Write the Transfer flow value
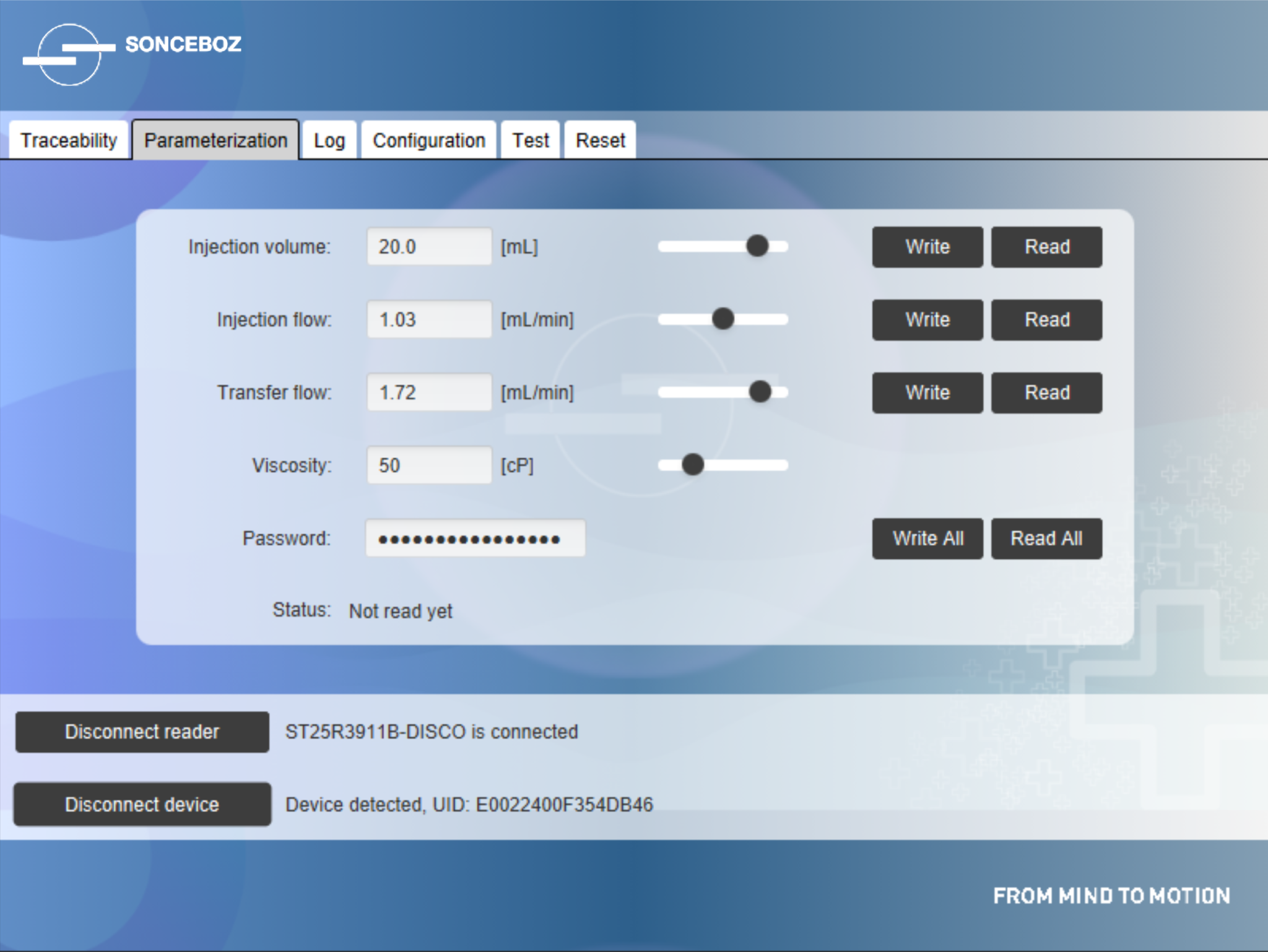1268x952 pixels. (x=927, y=392)
